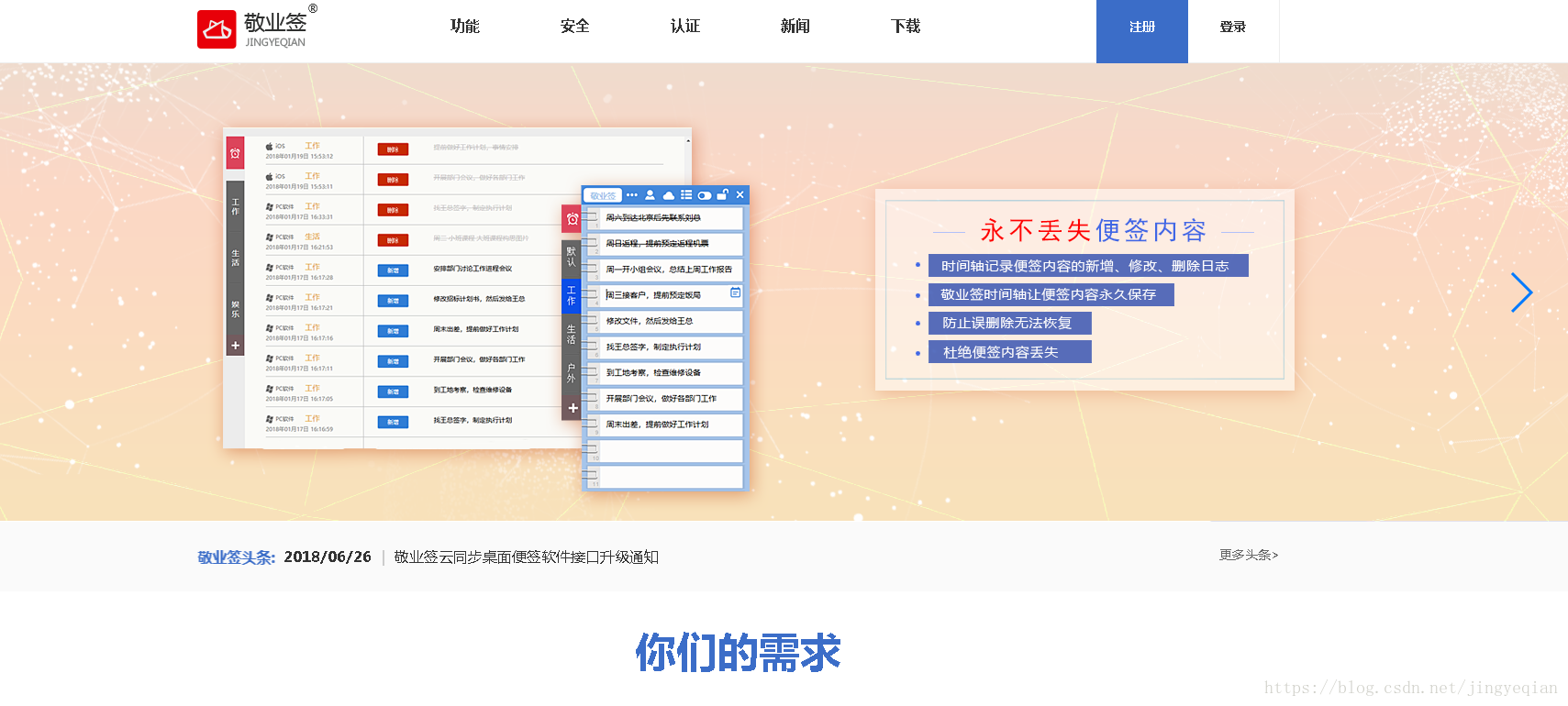The width and height of the screenshot is (1568, 706).
Task: Toggle the switch icon in note window toolbar
Action: tap(704, 195)
